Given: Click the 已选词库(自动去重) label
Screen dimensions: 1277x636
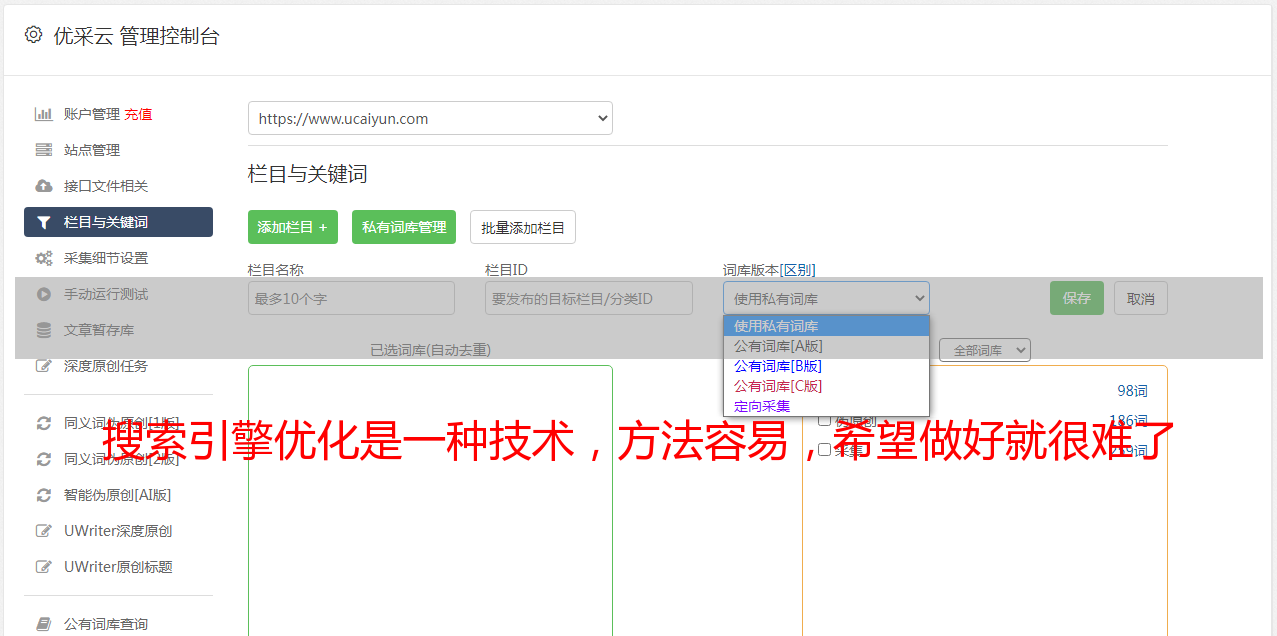Looking at the screenshot, I should [430, 350].
